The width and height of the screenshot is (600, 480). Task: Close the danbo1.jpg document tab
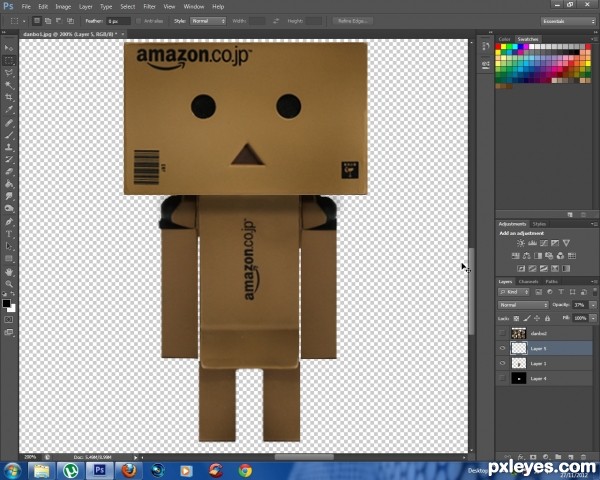[123, 34]
